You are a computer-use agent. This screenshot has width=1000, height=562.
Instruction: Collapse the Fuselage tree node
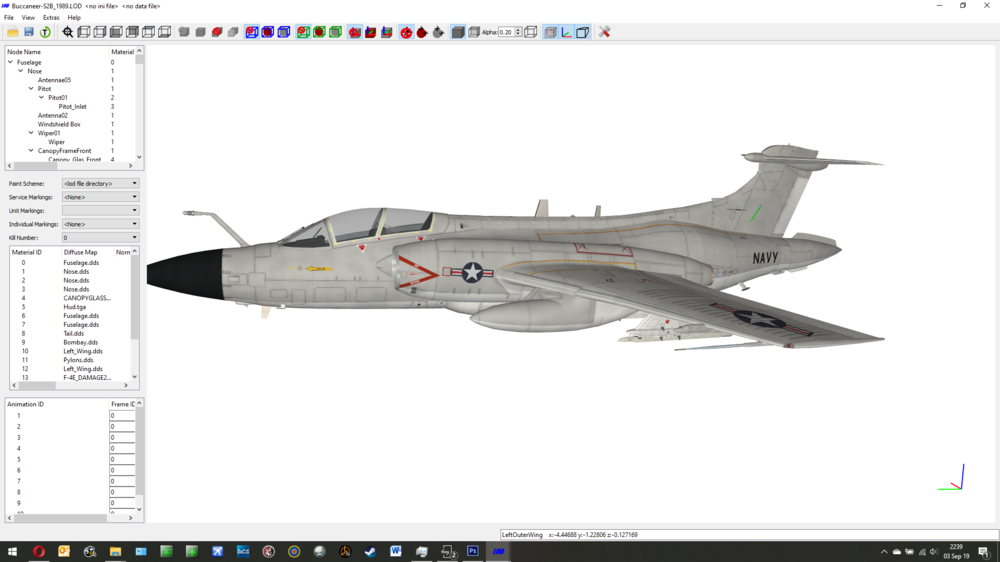10,63
